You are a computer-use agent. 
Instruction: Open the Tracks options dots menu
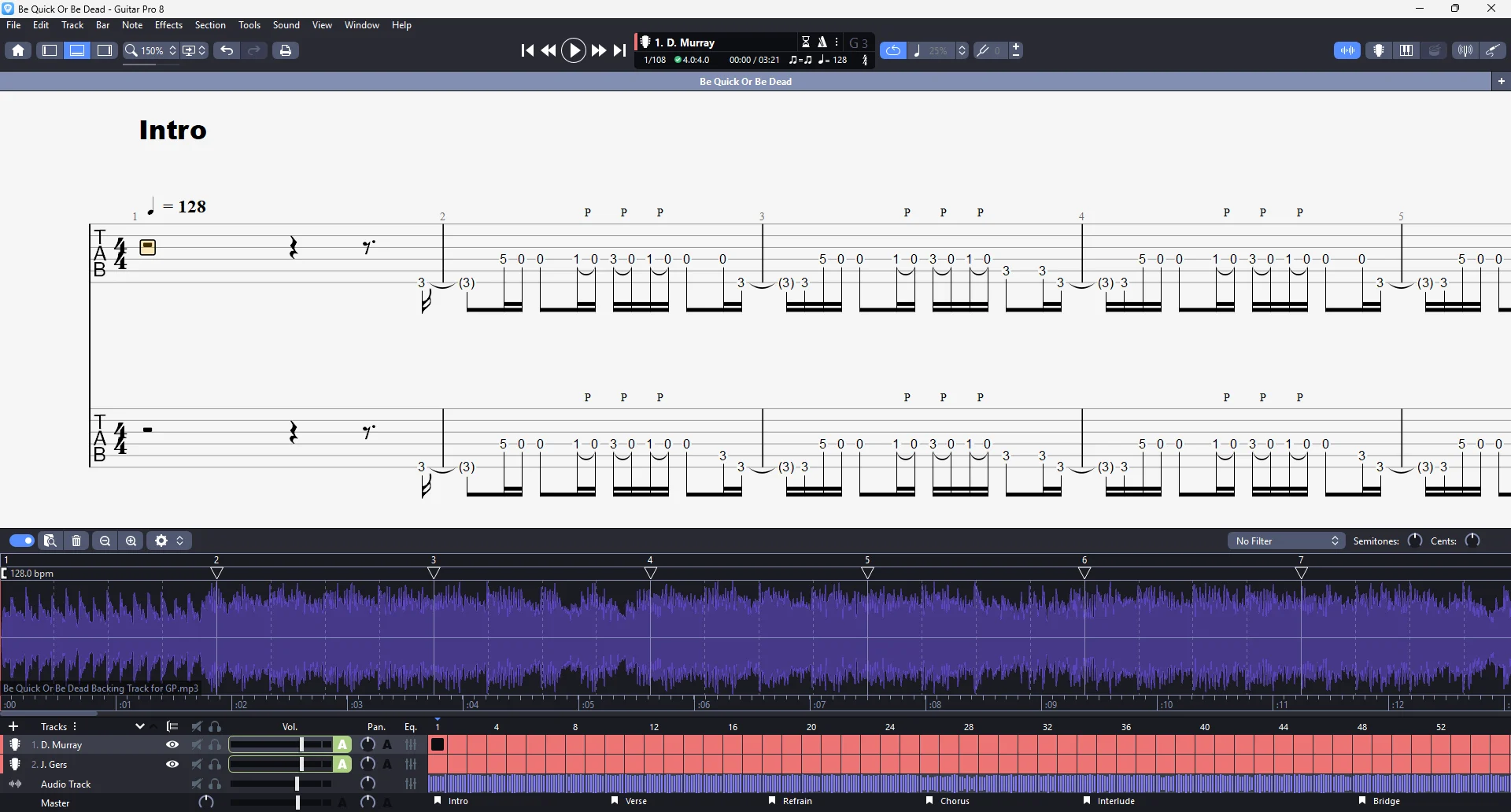point(75,726)
